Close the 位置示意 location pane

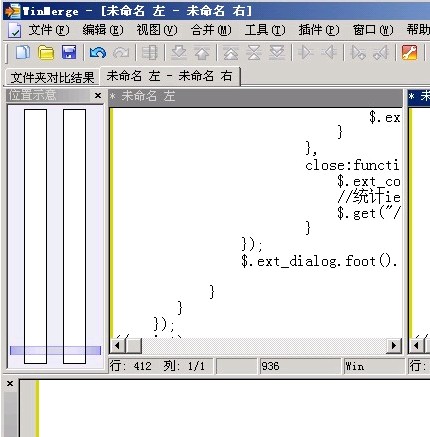point(98,96)
